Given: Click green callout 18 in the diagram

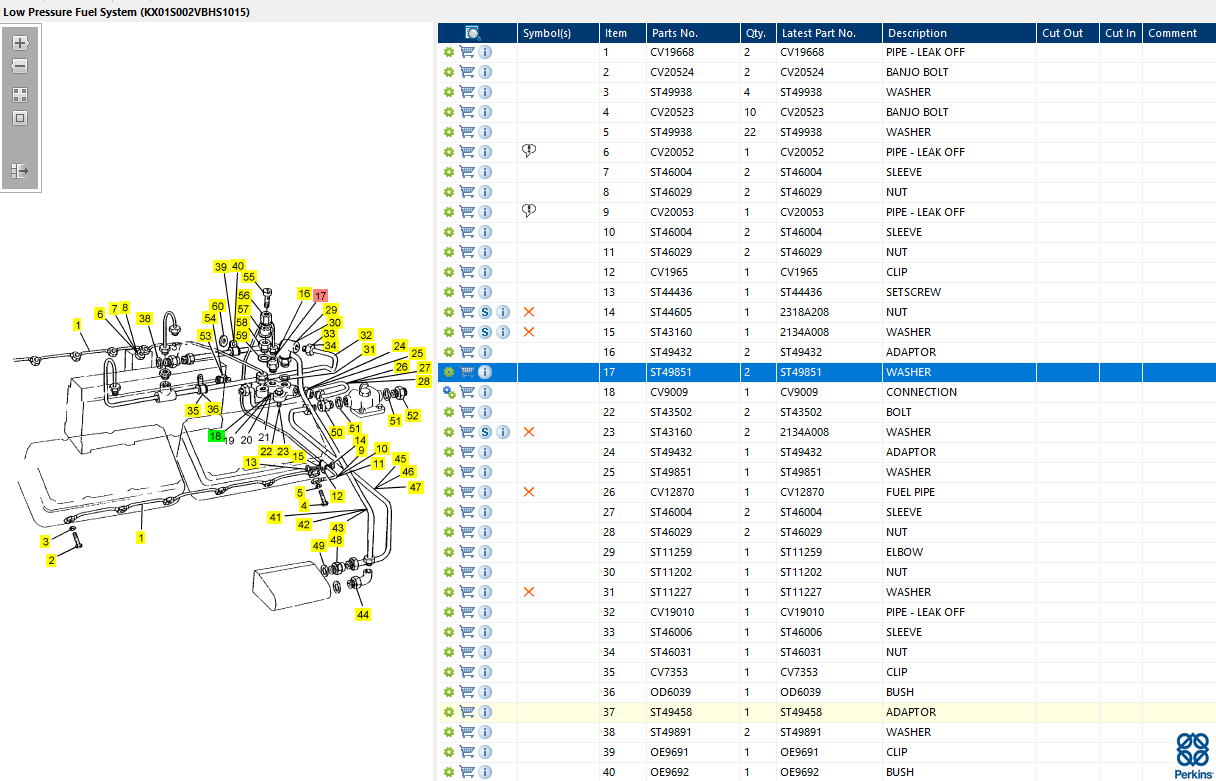Looking at the screenshot, I should 215,436.
